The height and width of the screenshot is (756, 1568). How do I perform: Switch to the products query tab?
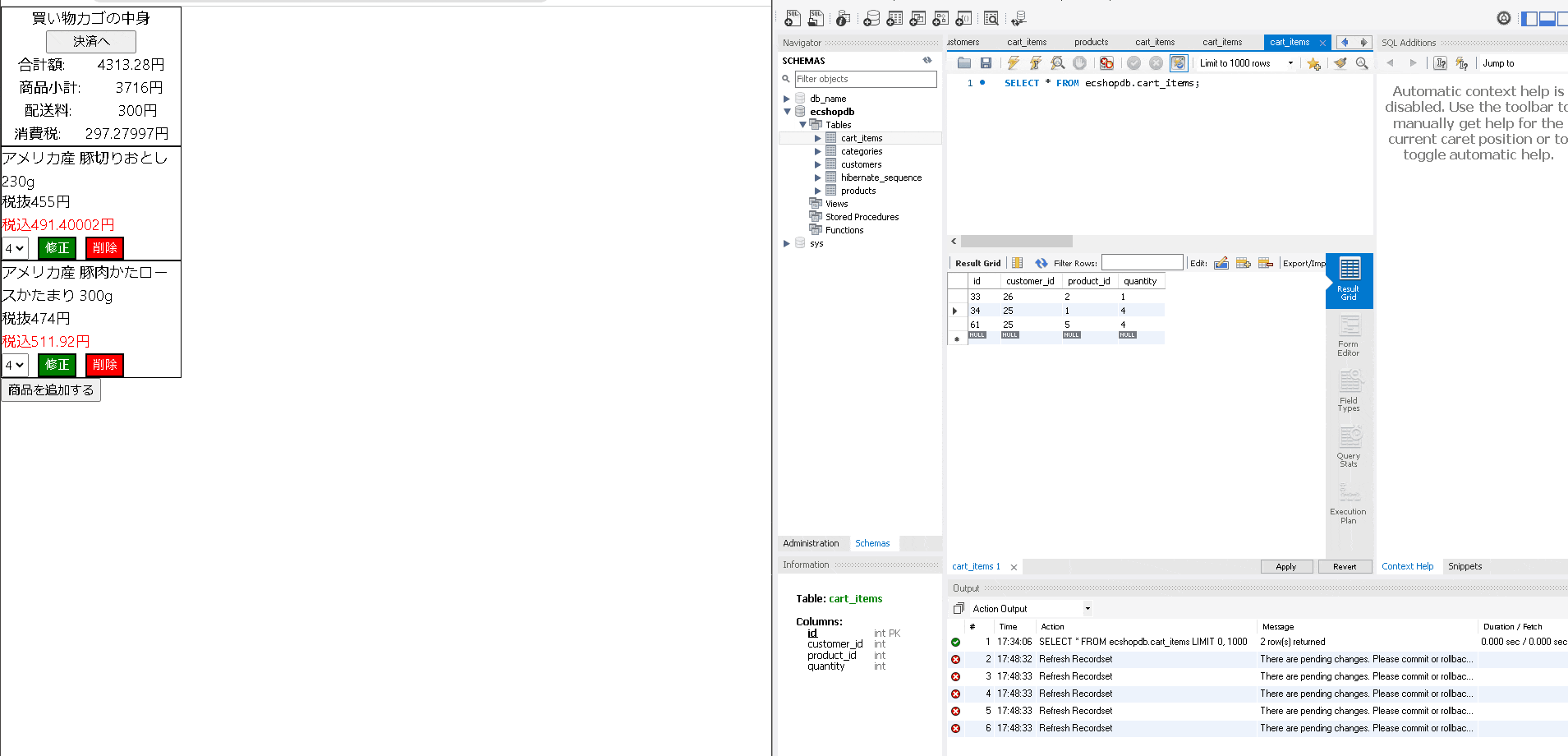(x=1091, y=42)
